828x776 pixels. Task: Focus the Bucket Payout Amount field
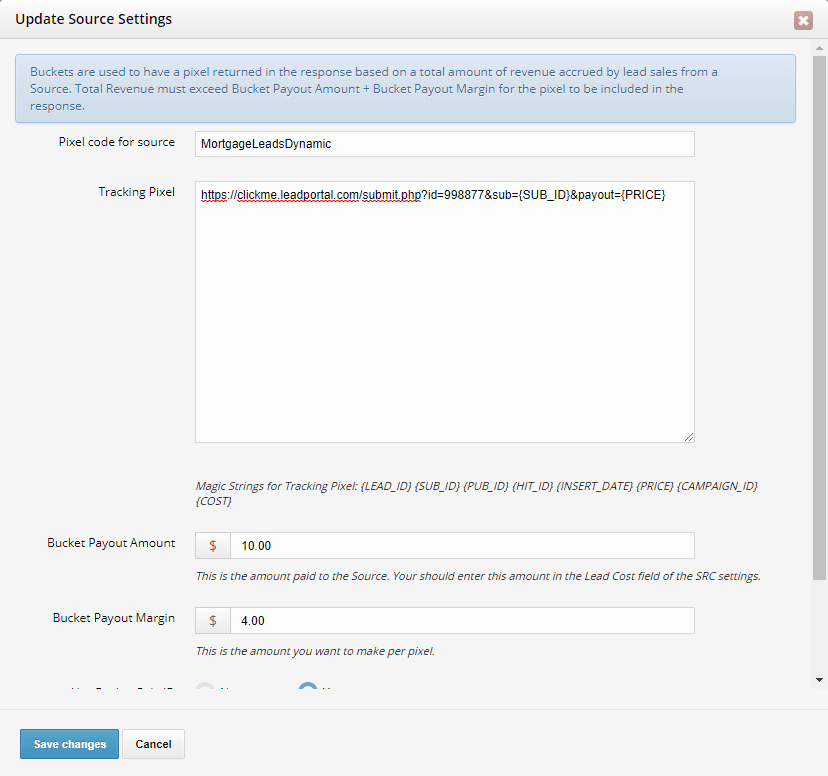[x=462, y=545]
